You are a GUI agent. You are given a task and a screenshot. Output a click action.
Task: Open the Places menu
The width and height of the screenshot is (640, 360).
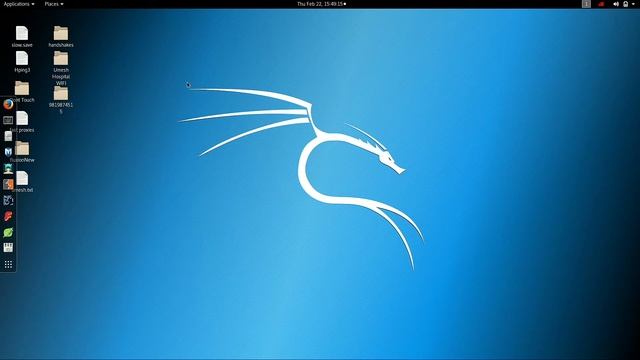coord(54,4)
